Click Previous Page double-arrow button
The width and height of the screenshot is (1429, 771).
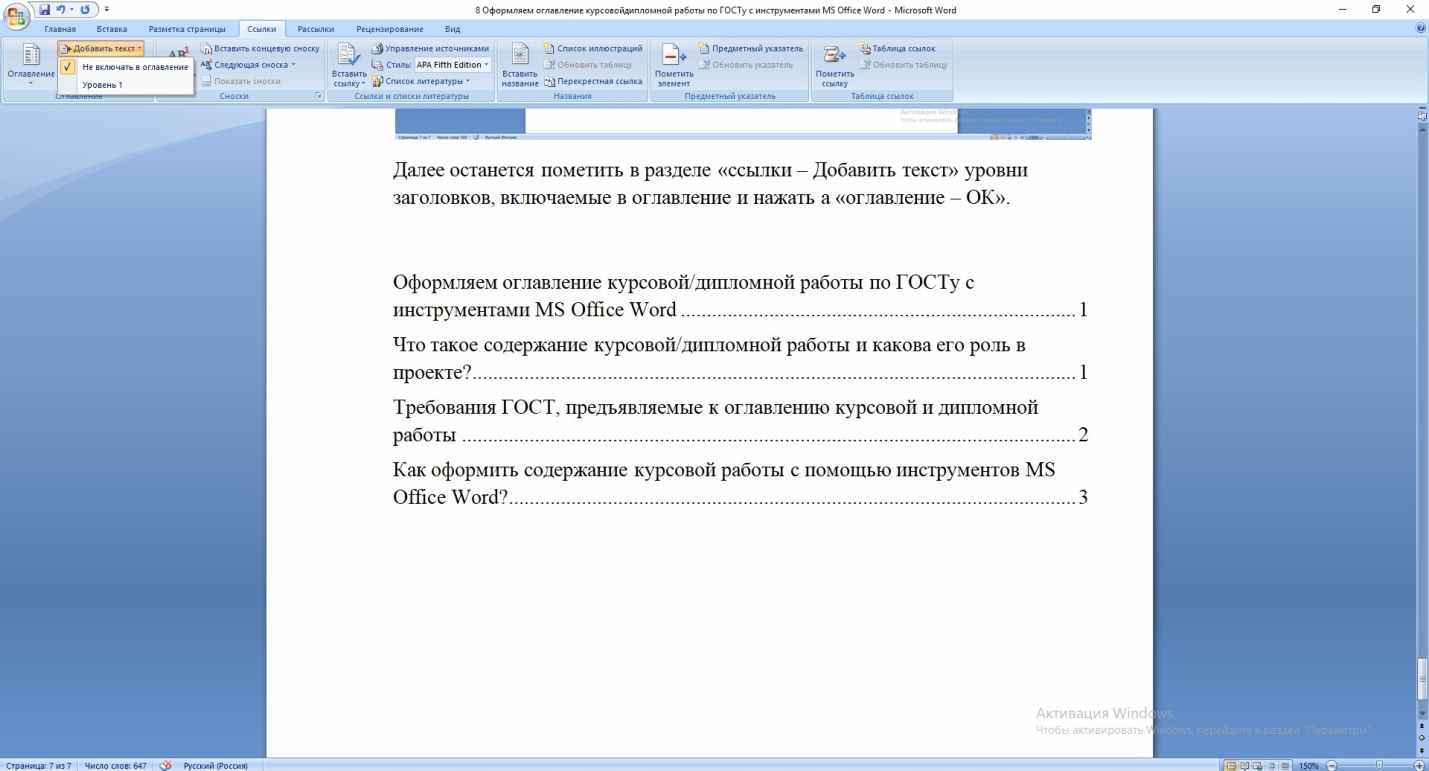coord(1421,724)
